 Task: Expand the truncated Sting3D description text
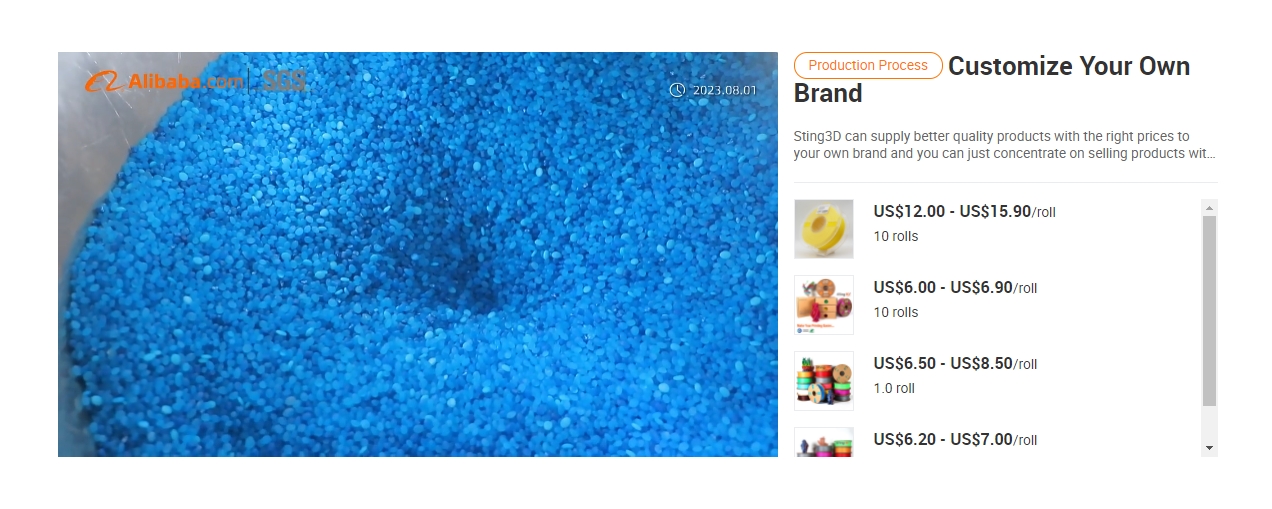point(1005,145)
